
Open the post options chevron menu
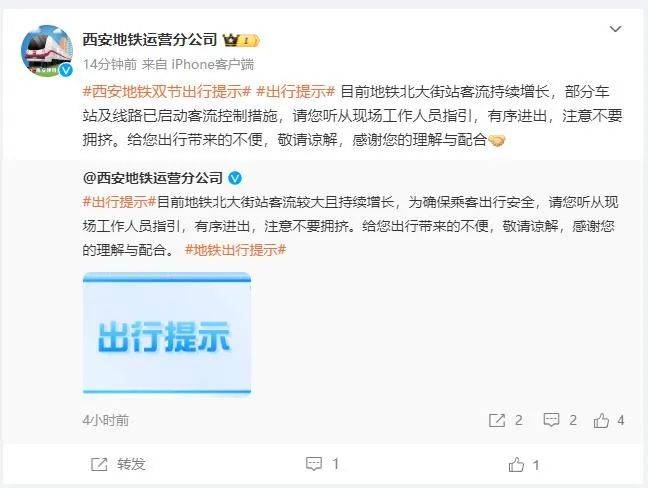pyautogui.click(x=615, y=29)
